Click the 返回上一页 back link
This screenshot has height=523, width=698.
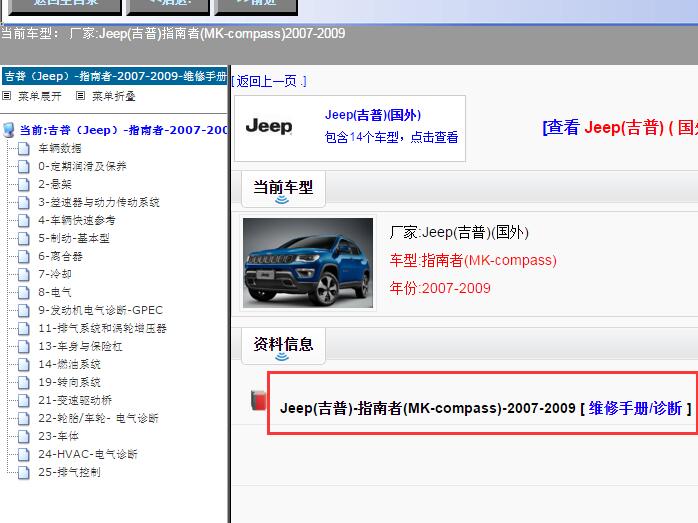(269, 81)
